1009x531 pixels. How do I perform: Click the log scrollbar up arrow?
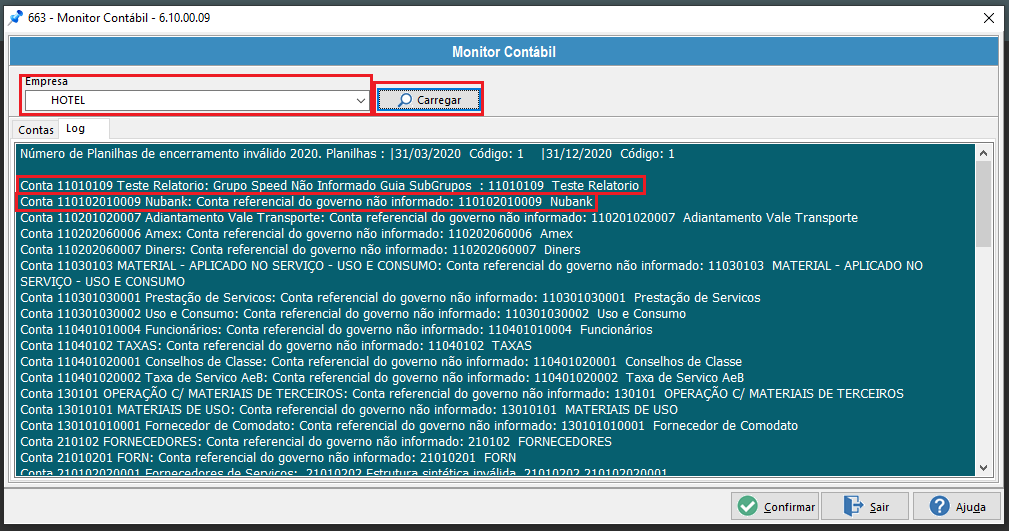pos(983,153)
